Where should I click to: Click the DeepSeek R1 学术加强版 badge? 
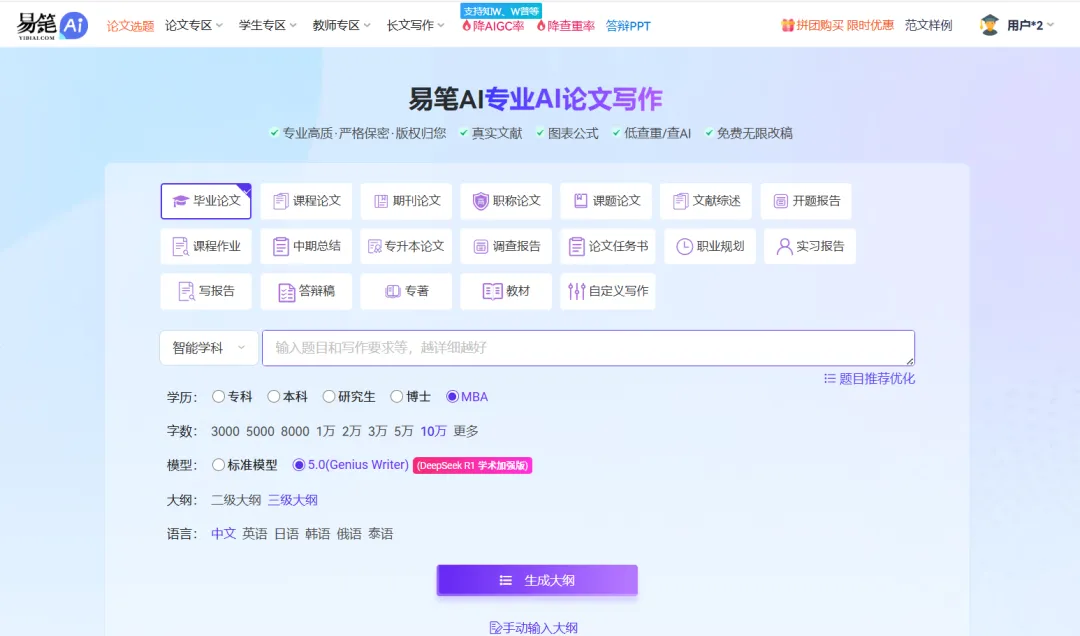[x=472, y=466]
